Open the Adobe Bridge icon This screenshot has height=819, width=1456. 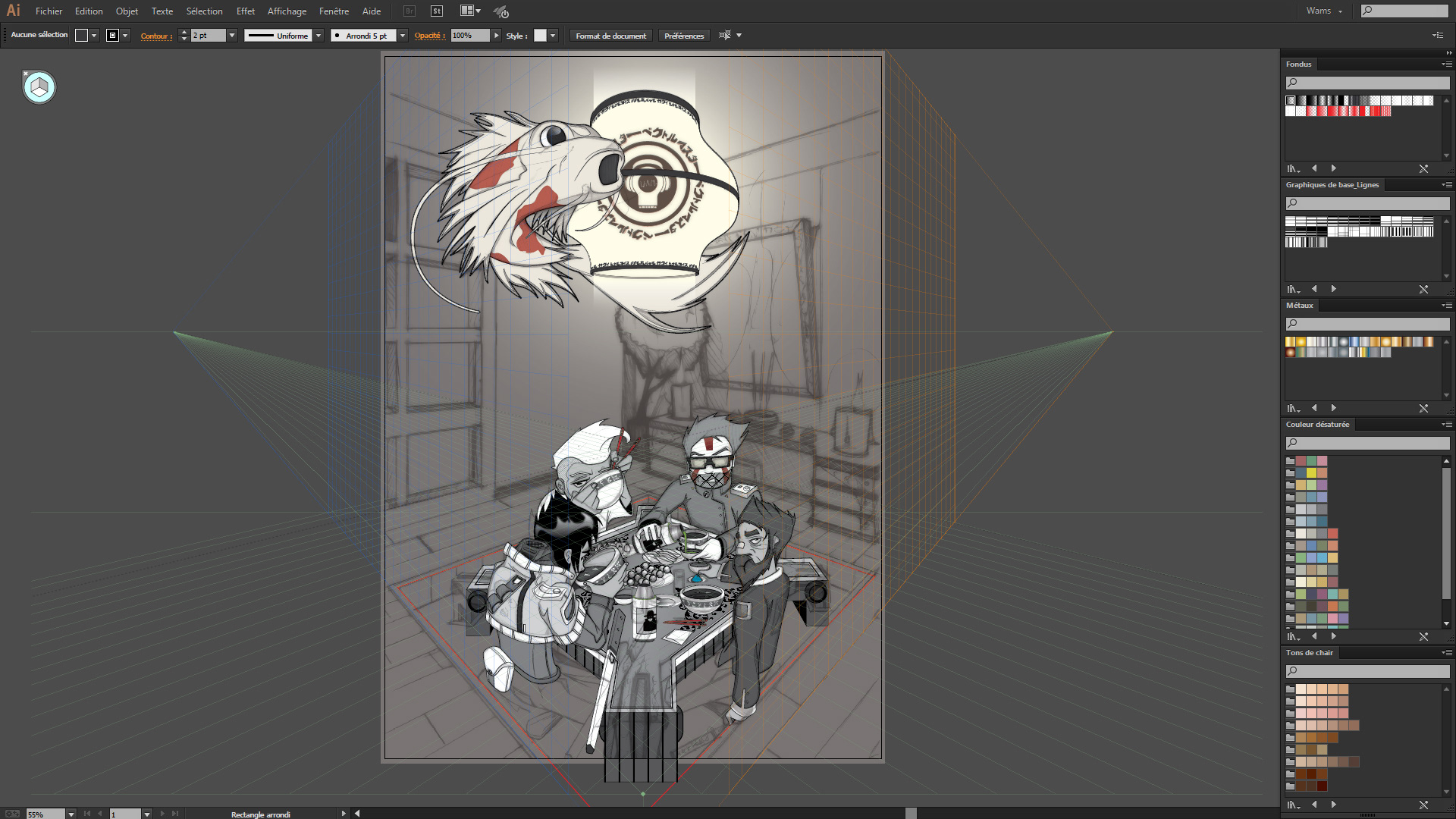click(409, 11)
